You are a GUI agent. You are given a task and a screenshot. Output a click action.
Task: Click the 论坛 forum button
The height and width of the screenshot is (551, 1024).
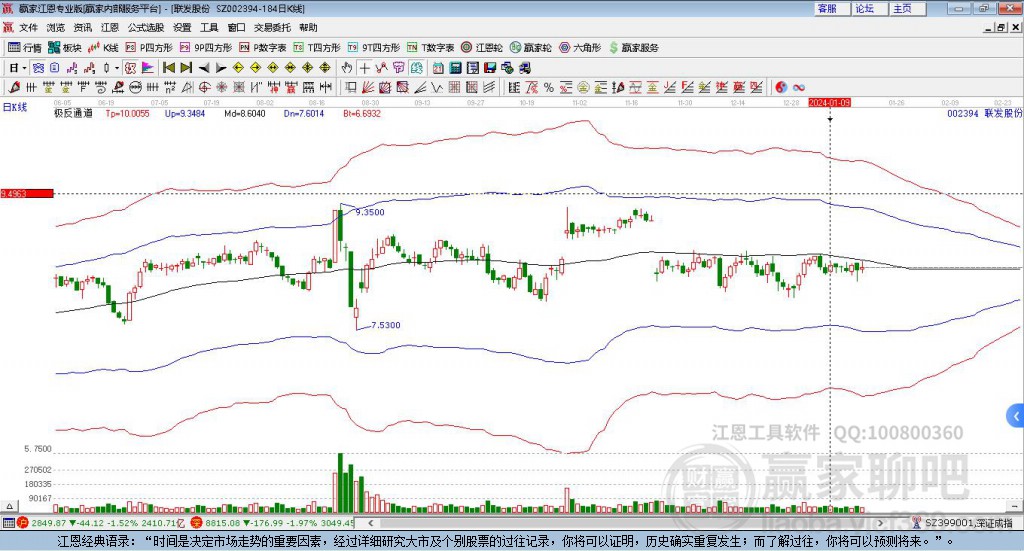coord(870,8)
